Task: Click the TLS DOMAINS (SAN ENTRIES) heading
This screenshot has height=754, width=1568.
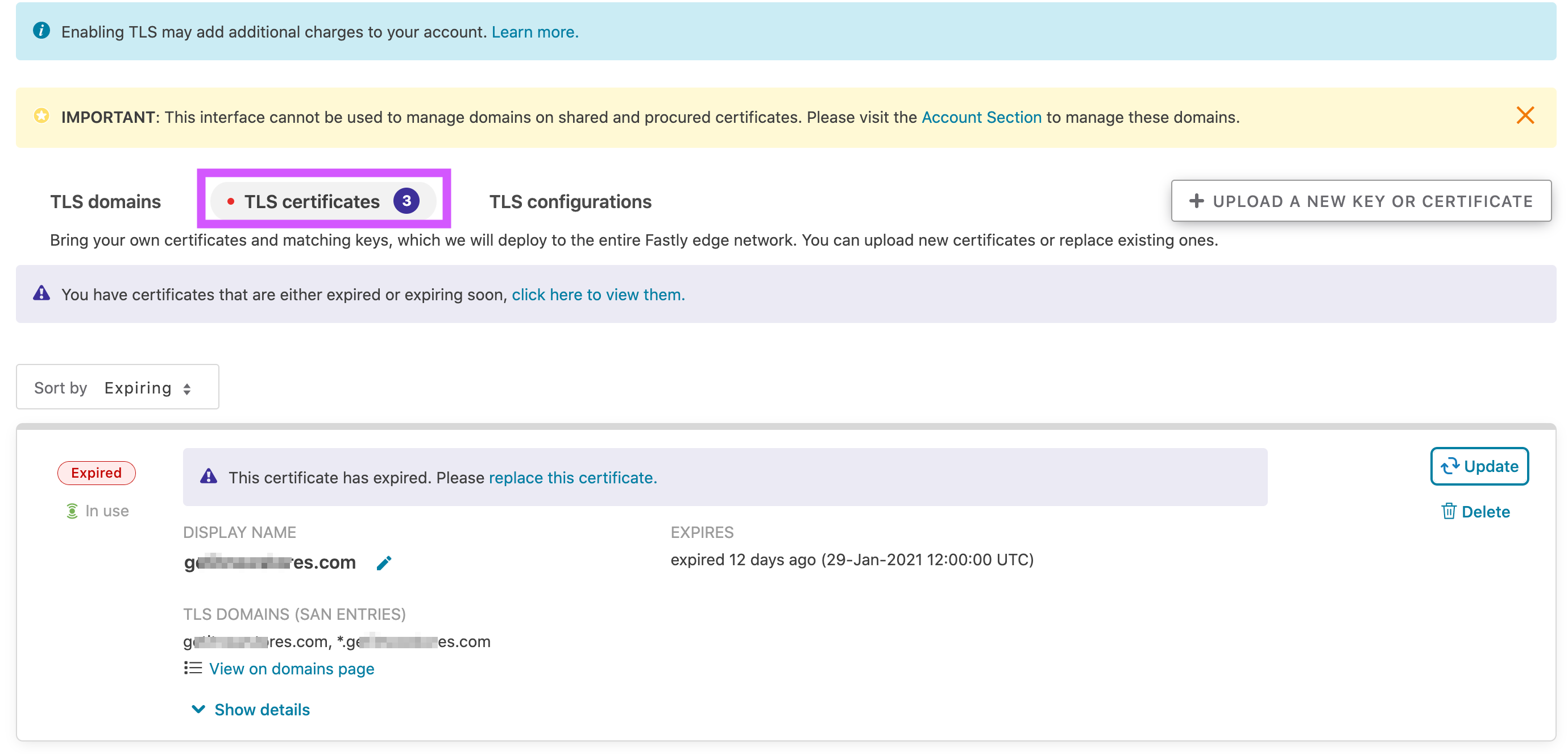Action: pyautogui.click(x=294, y=614)
